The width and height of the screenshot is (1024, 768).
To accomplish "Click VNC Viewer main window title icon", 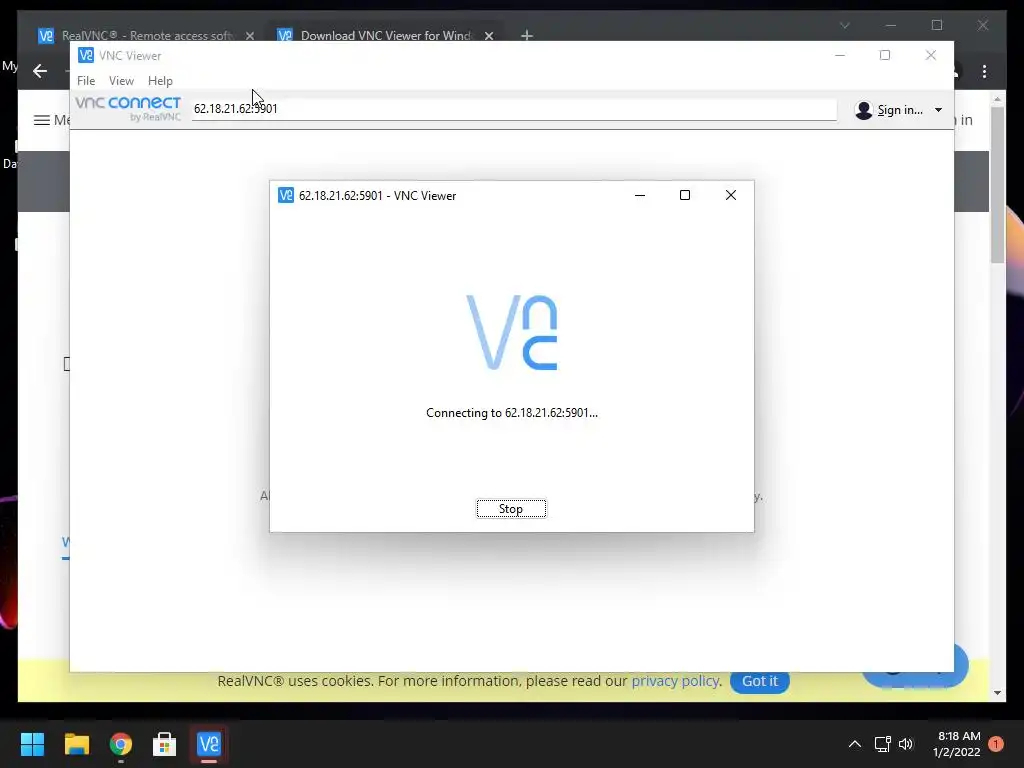I will [86, 56].
